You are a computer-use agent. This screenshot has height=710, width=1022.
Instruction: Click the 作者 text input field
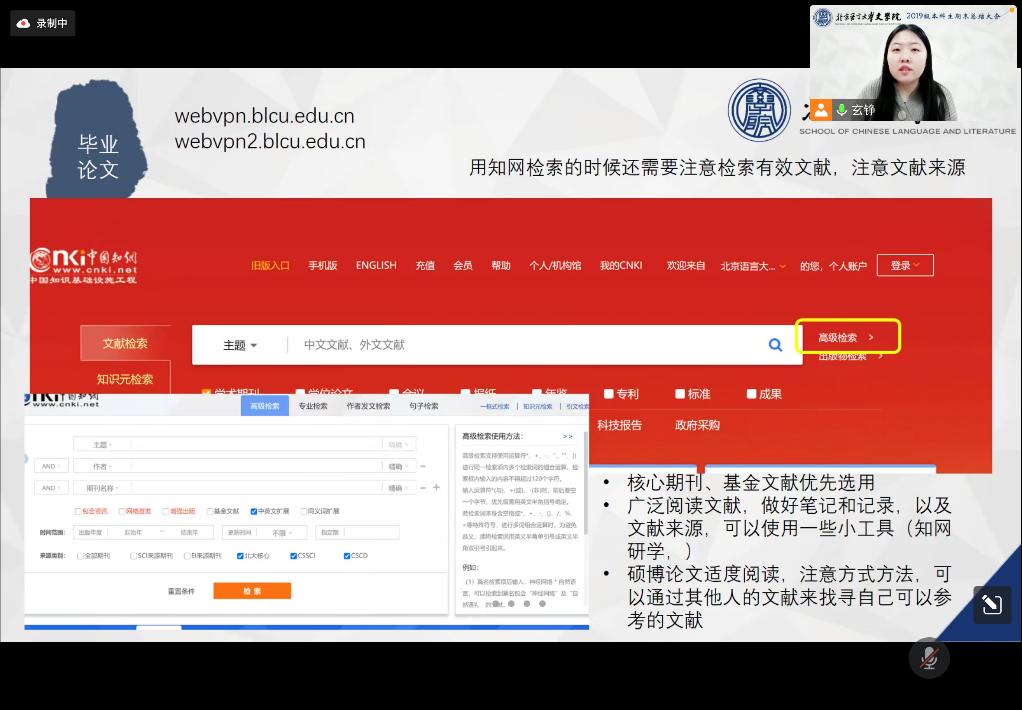(x=256, y=466)
